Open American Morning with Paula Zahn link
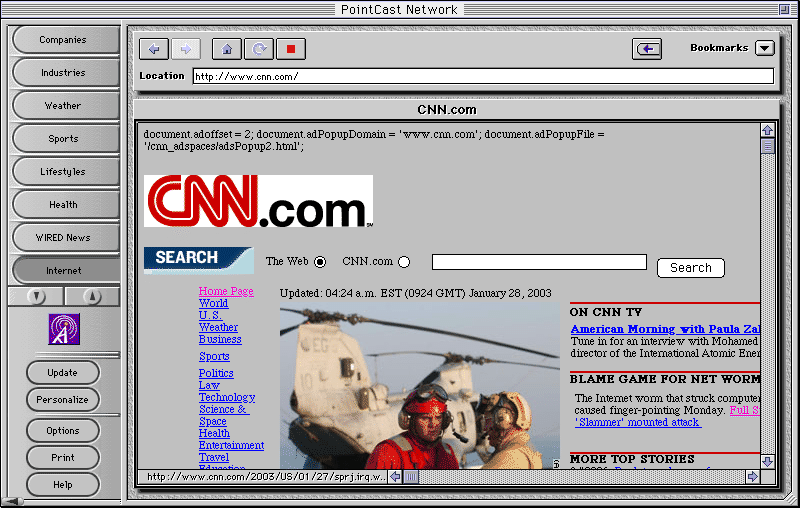Viewport: 800px width, 508px height. tap(665, 329)
